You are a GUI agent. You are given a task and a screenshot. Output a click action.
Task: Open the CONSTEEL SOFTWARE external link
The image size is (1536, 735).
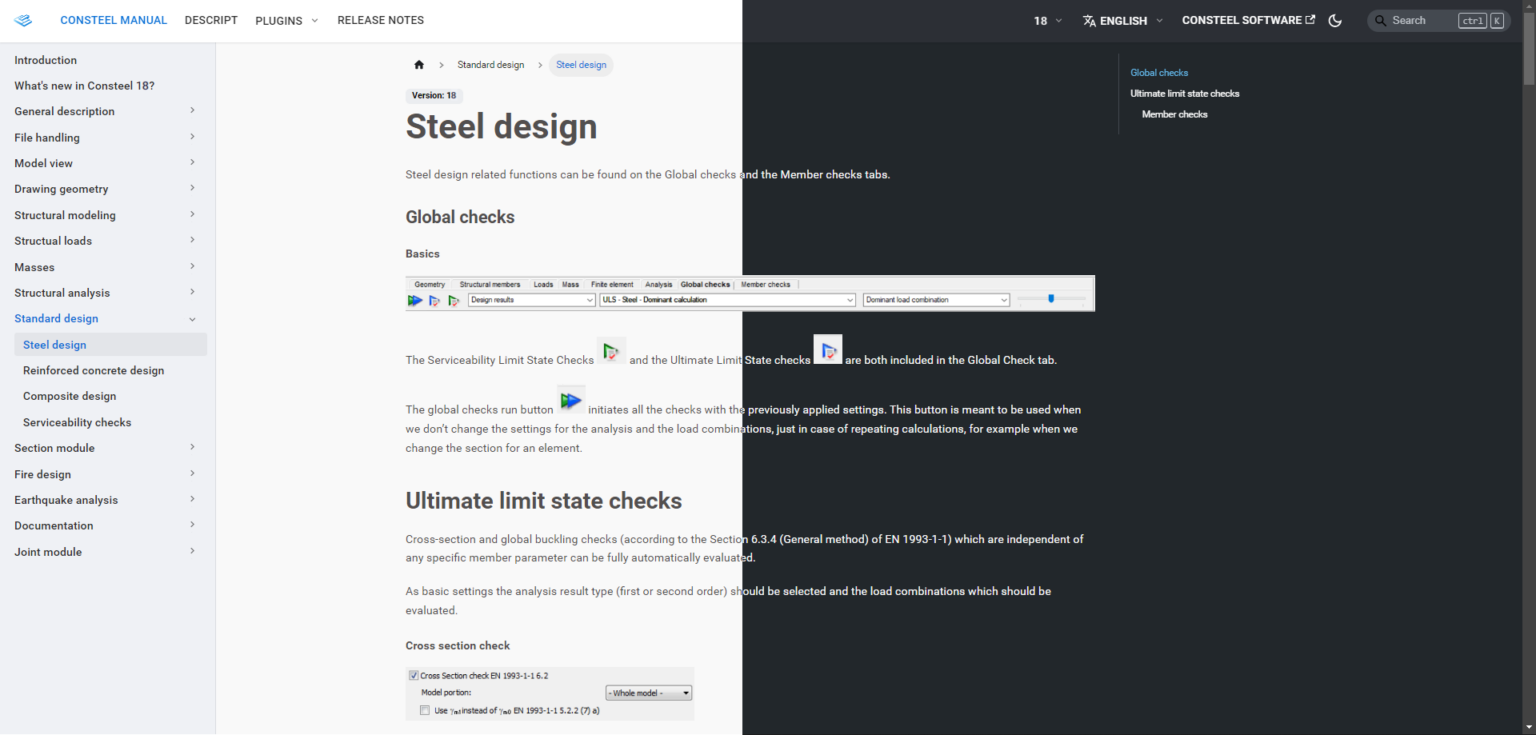pyautogui.click(x=1248, y=20)
